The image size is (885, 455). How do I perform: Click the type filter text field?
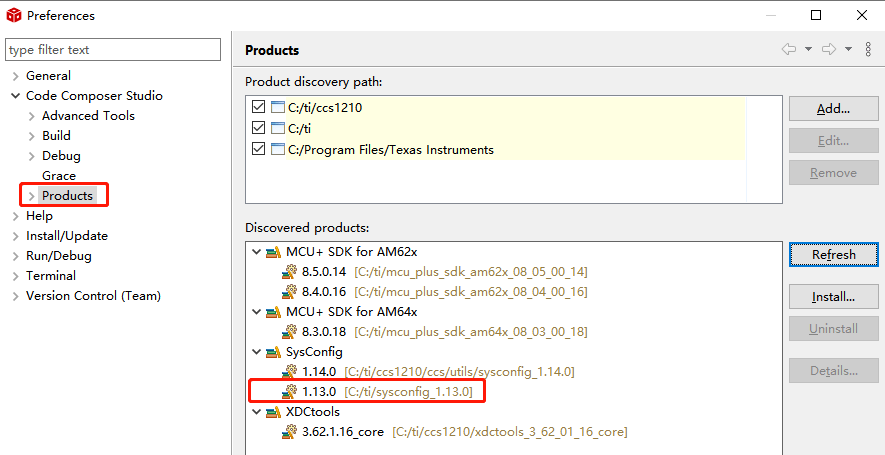point(112,50)
